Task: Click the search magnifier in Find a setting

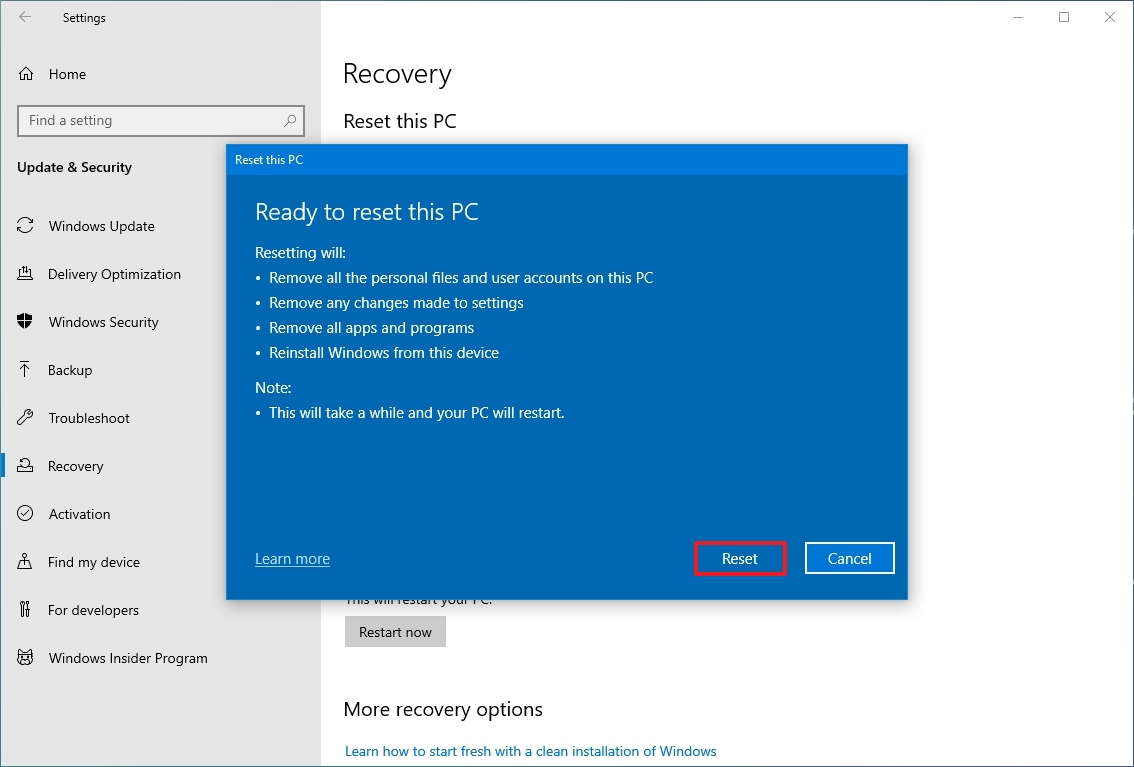Action: coord(290,120)
